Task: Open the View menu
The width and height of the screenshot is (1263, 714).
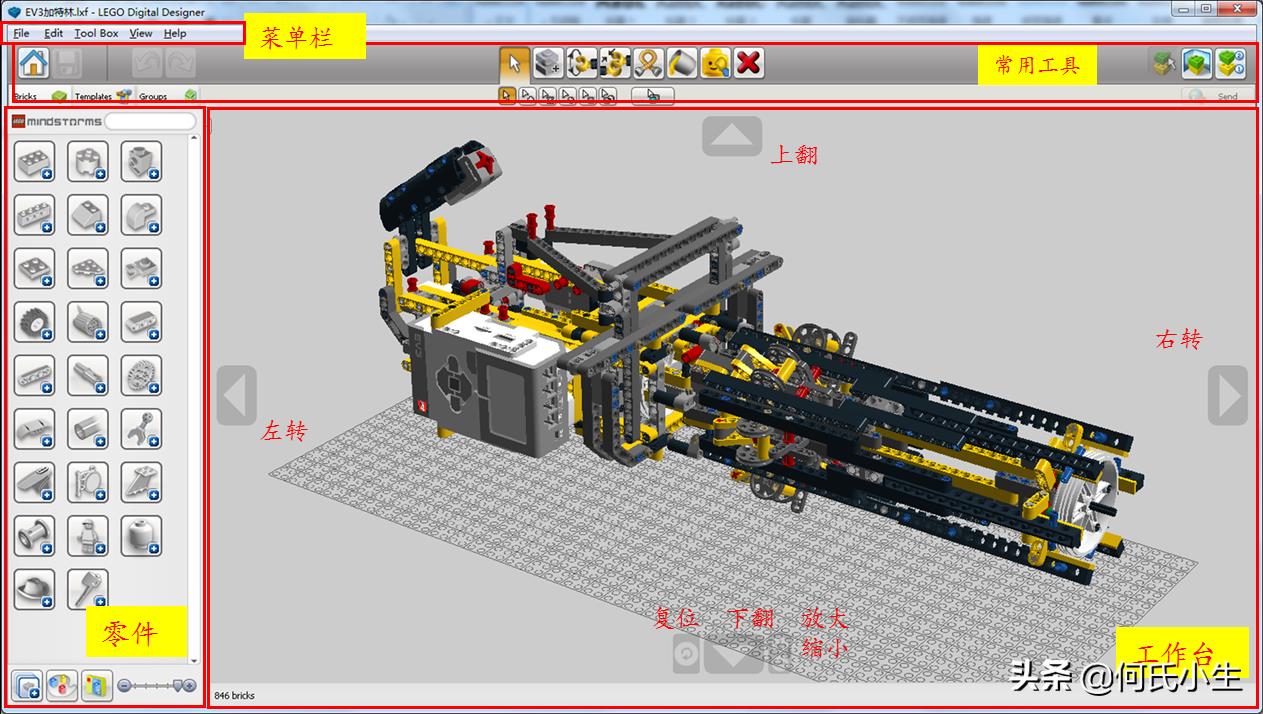Action: [141, 33]
